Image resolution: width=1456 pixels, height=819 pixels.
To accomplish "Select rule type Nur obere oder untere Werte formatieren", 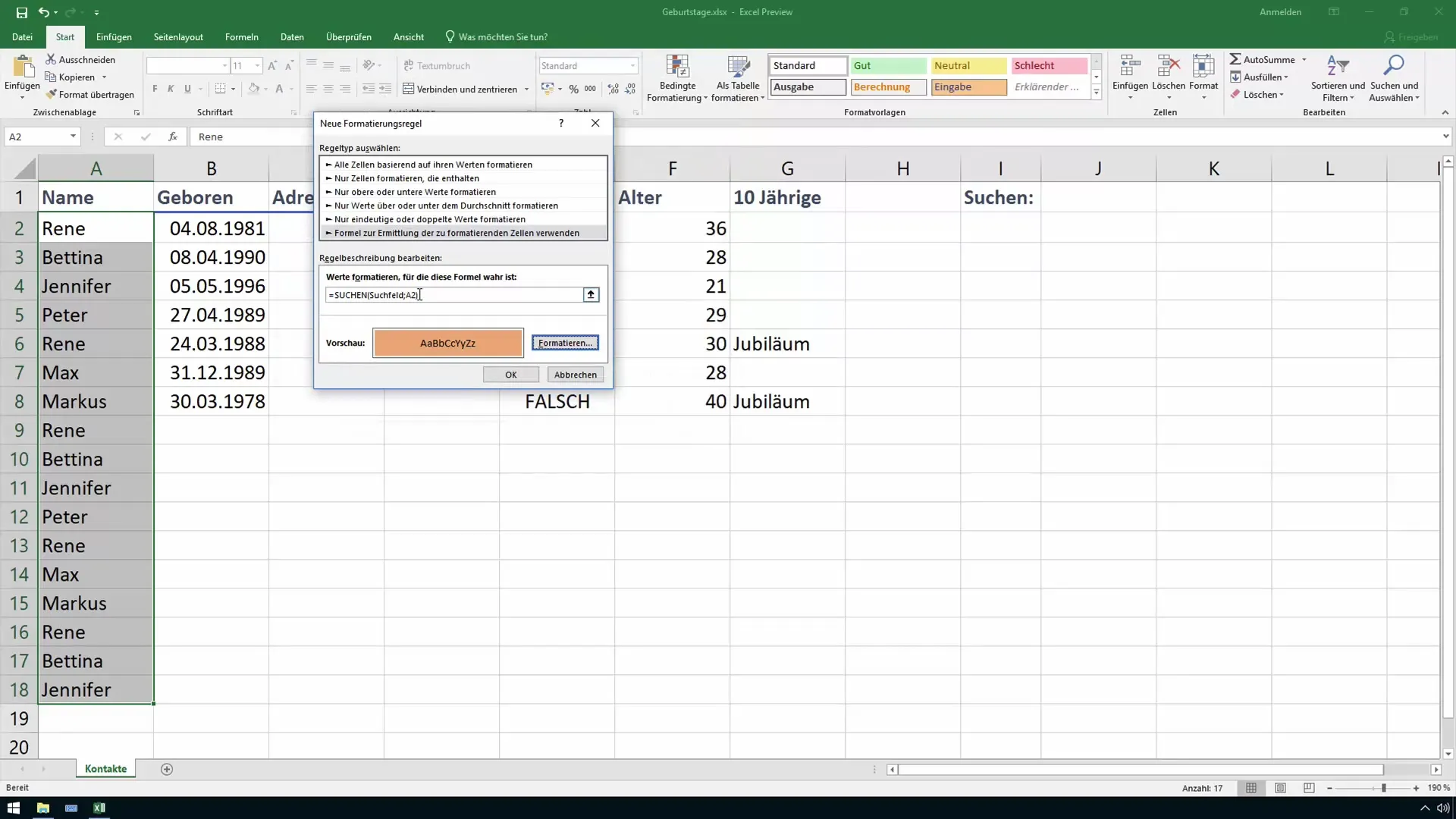I will [x=463, y=192].
